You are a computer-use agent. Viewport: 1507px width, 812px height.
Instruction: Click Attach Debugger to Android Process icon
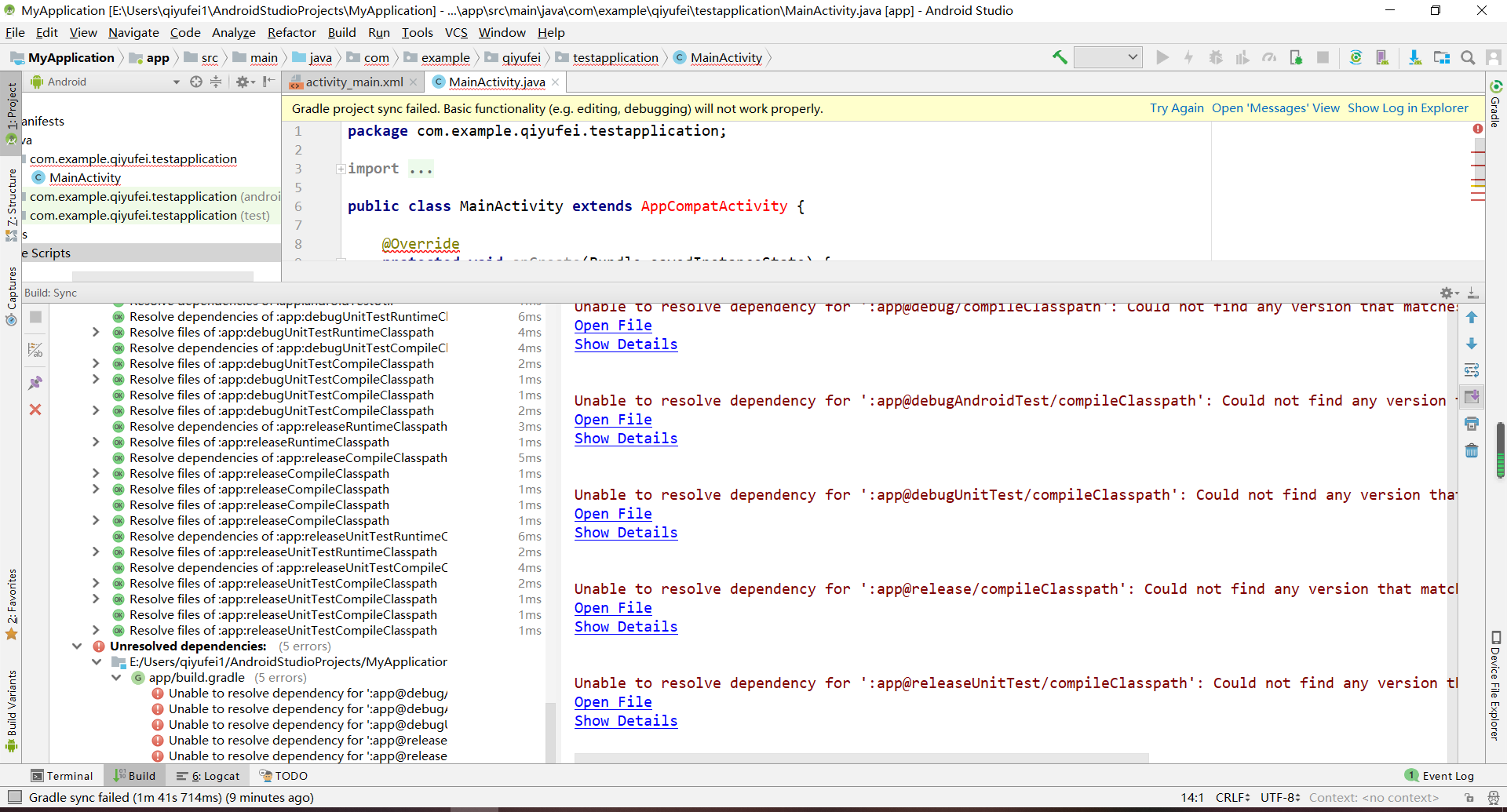(x=1296, y=57)
